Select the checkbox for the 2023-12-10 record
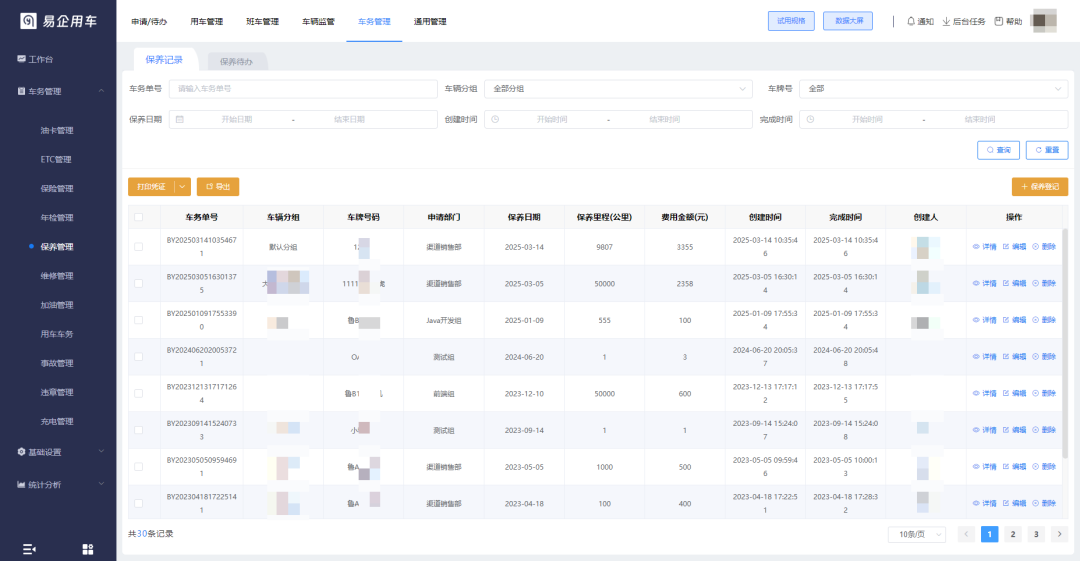Screen dimensions: 1080x561 [x=138, y=393]
